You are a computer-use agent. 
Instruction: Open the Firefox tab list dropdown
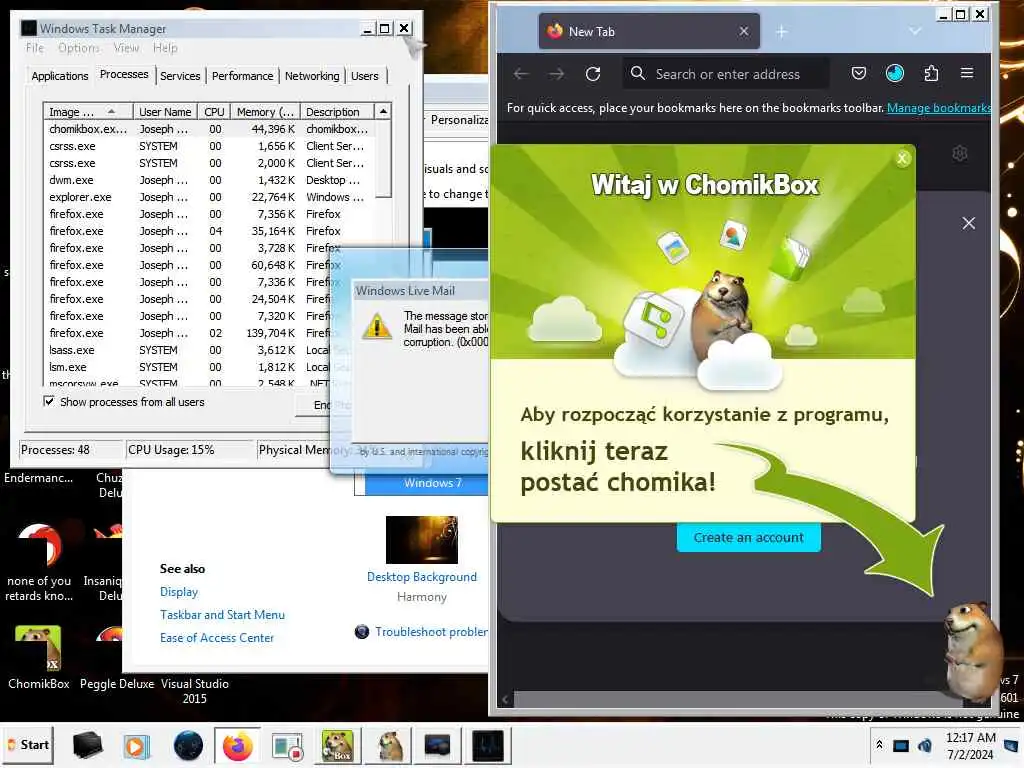pyautogui.click(x=915, y=31)
